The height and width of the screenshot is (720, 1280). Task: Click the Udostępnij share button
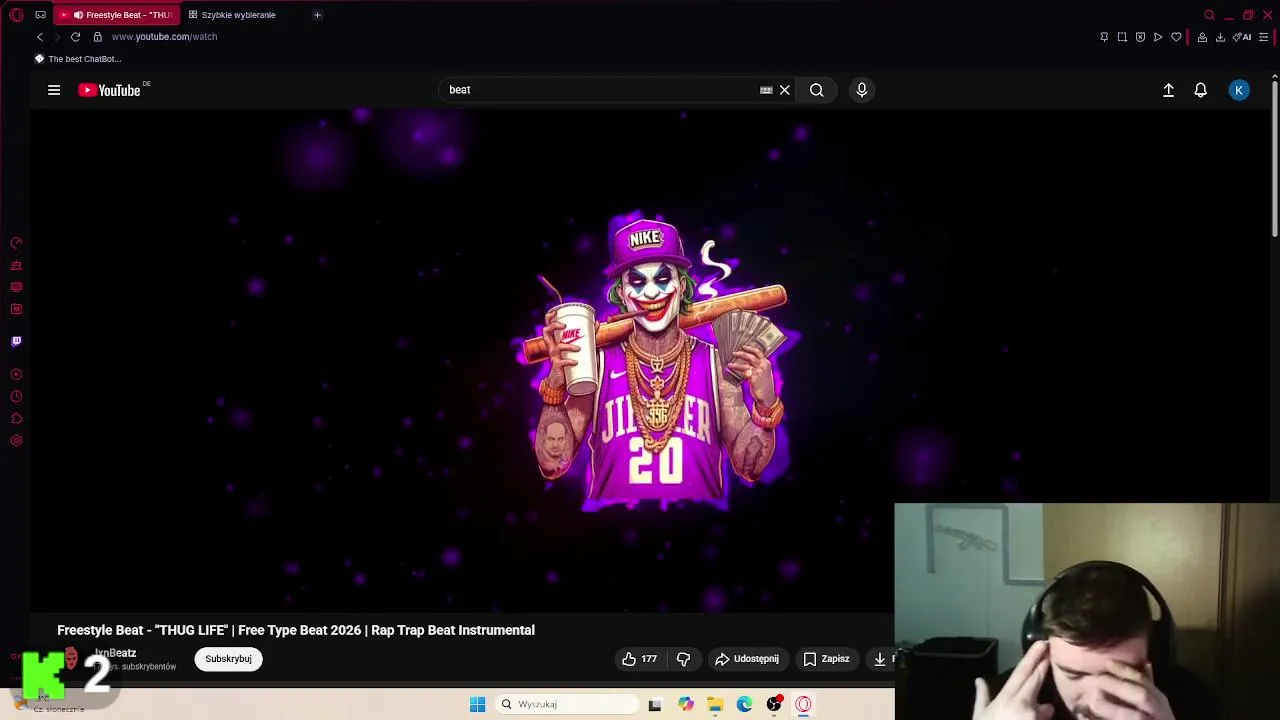tap(747, 659)
